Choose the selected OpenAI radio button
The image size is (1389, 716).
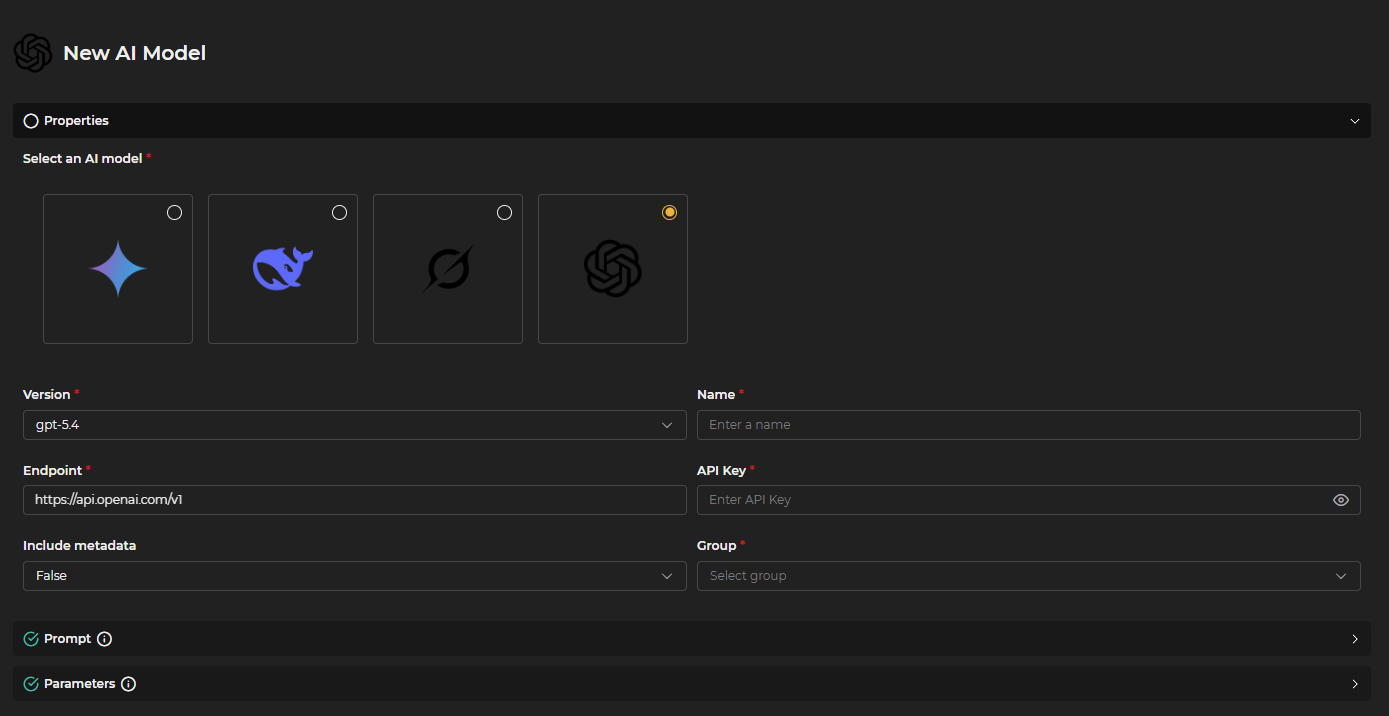670,212
